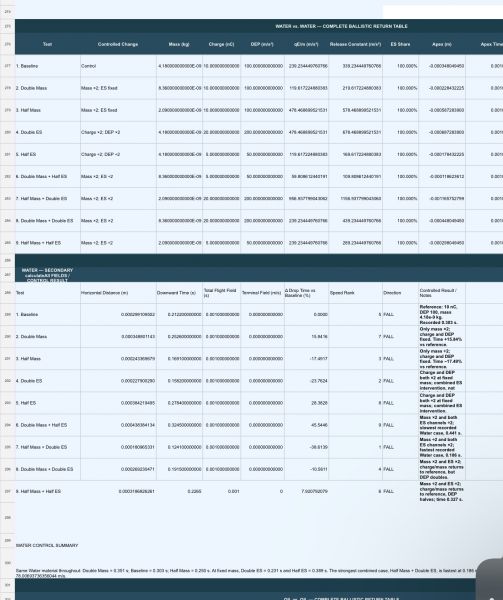Select the 'WATER CONTROL SUMMARY' cell

tap(47, 545)
